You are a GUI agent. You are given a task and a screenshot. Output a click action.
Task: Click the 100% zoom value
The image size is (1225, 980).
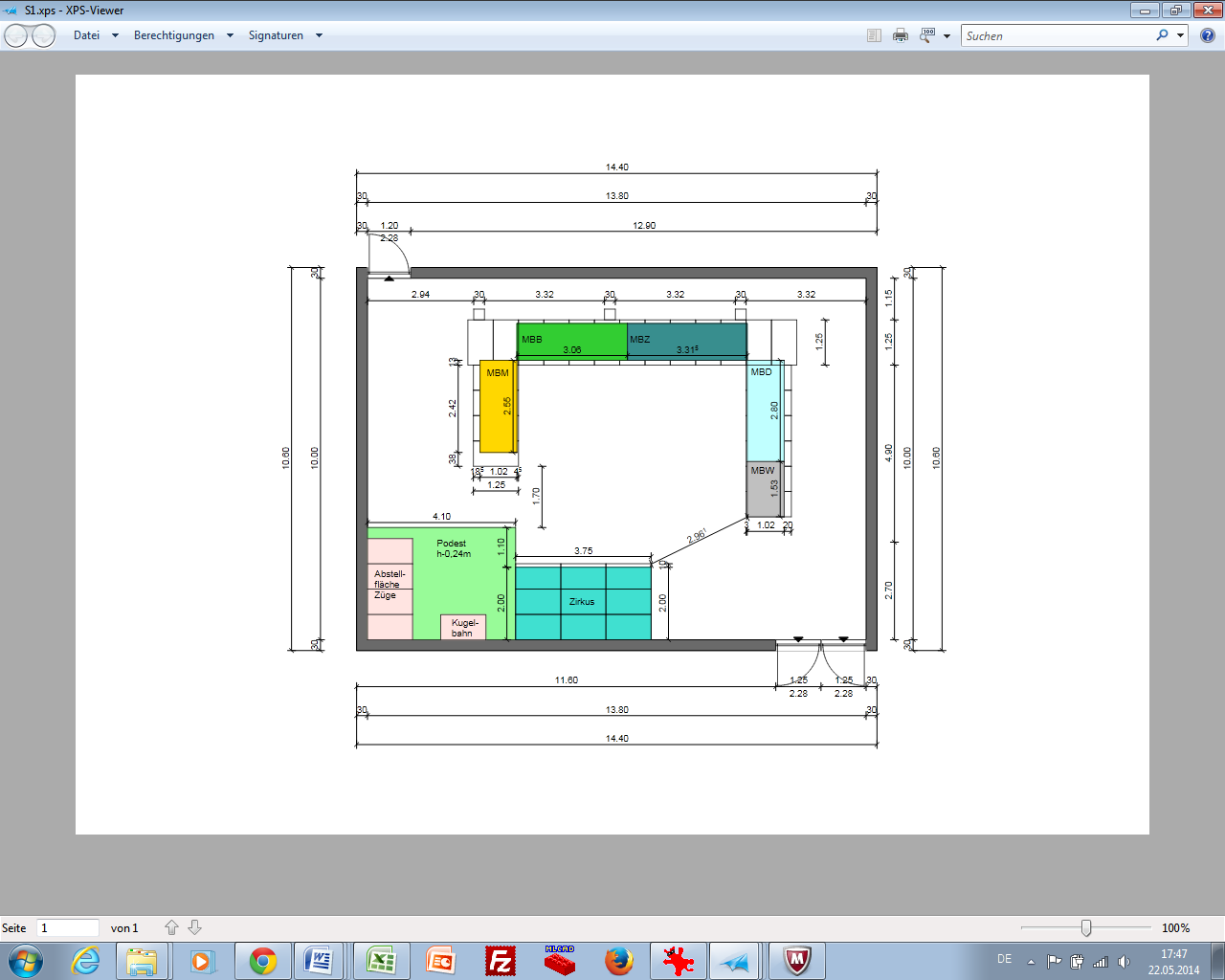[1175, 928]
